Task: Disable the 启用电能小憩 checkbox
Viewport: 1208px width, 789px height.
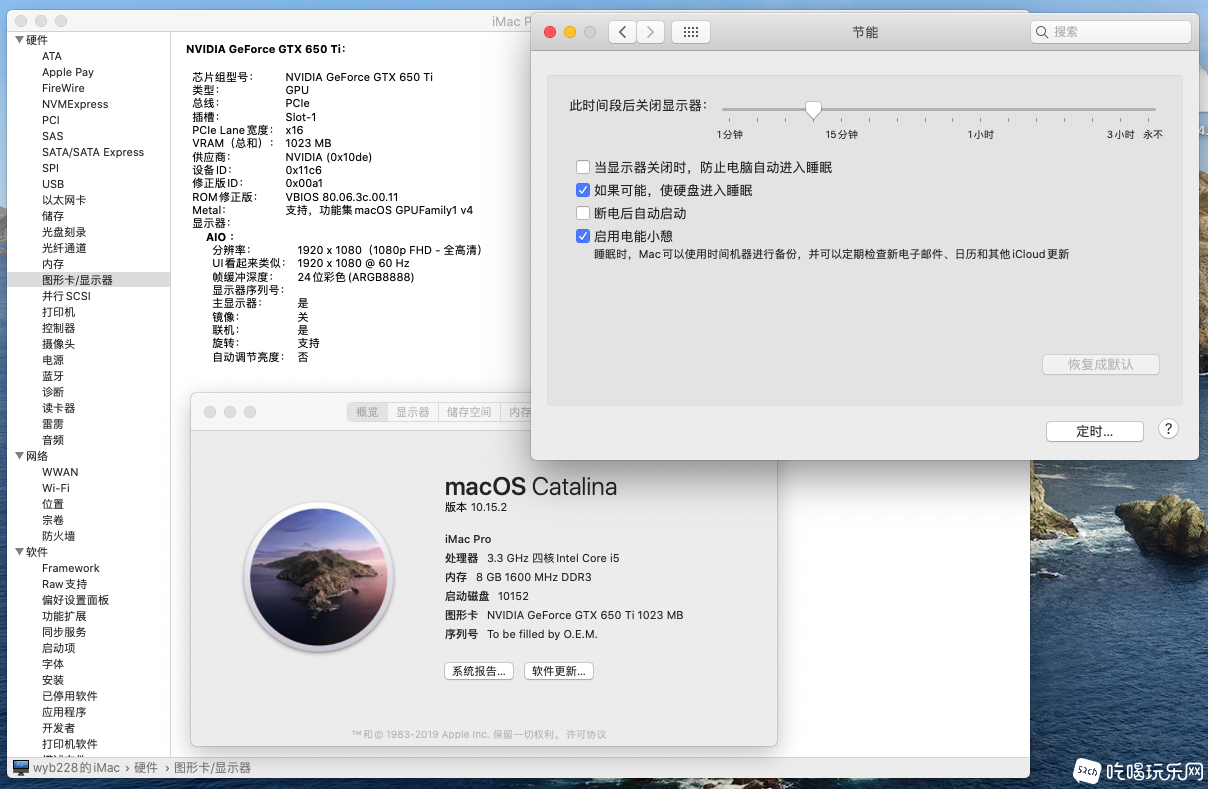Action: click(583, 236)
